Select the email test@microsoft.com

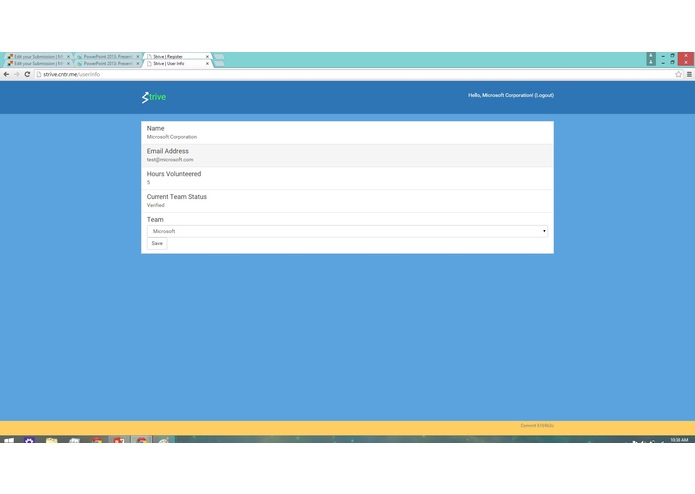pos(170,159)
